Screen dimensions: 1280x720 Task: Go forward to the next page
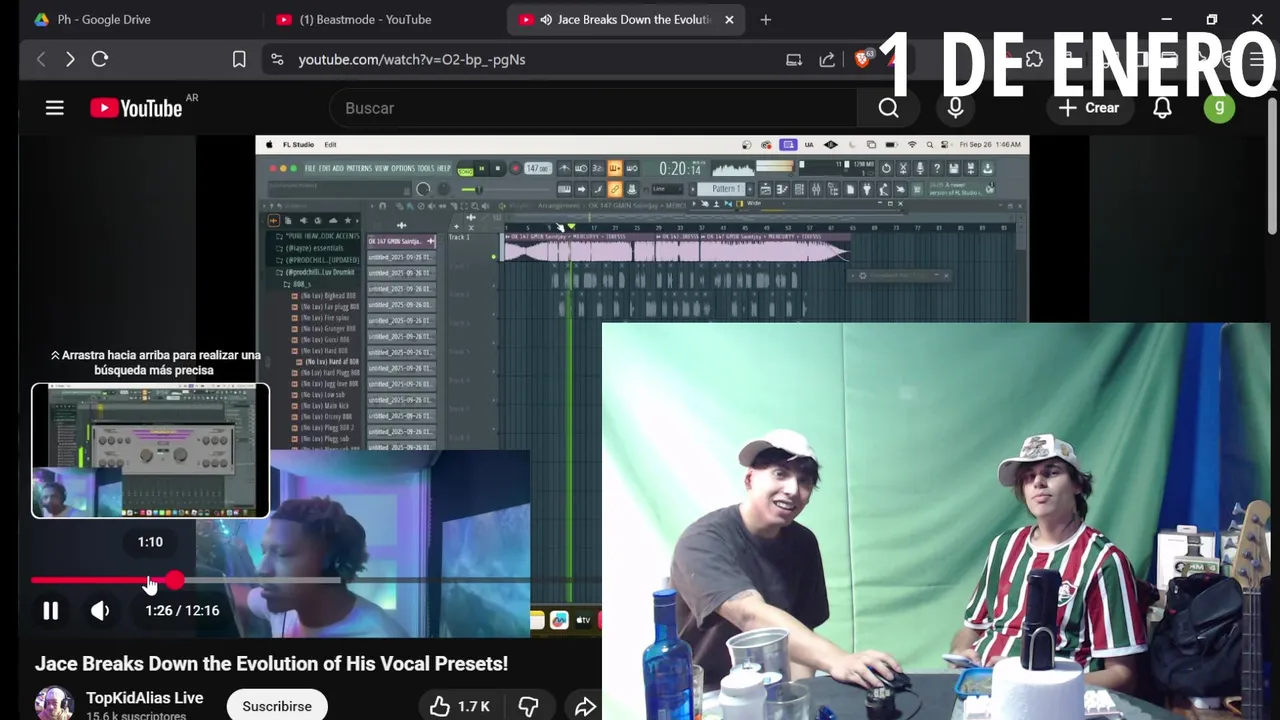coord(70,59)
